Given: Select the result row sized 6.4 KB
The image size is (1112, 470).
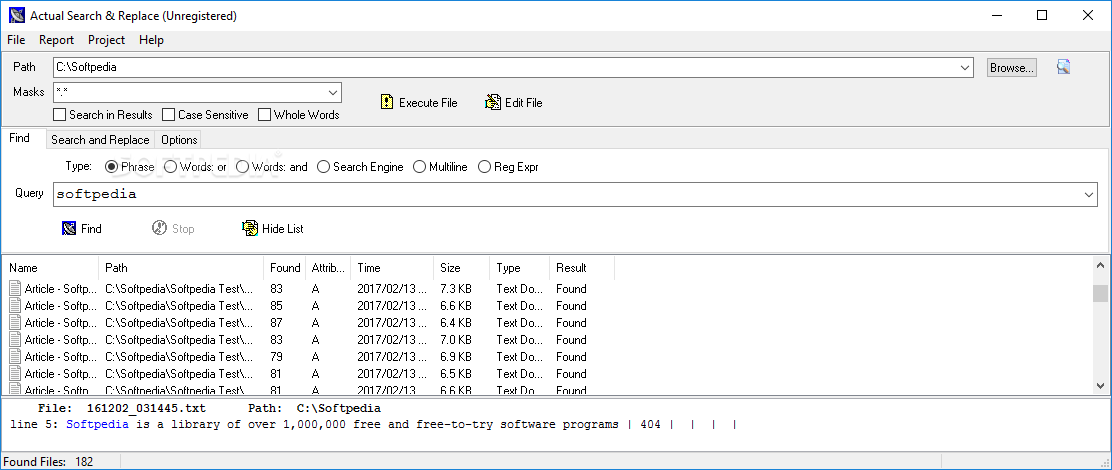Looking at the screenshot, I should tap(309, 323).
